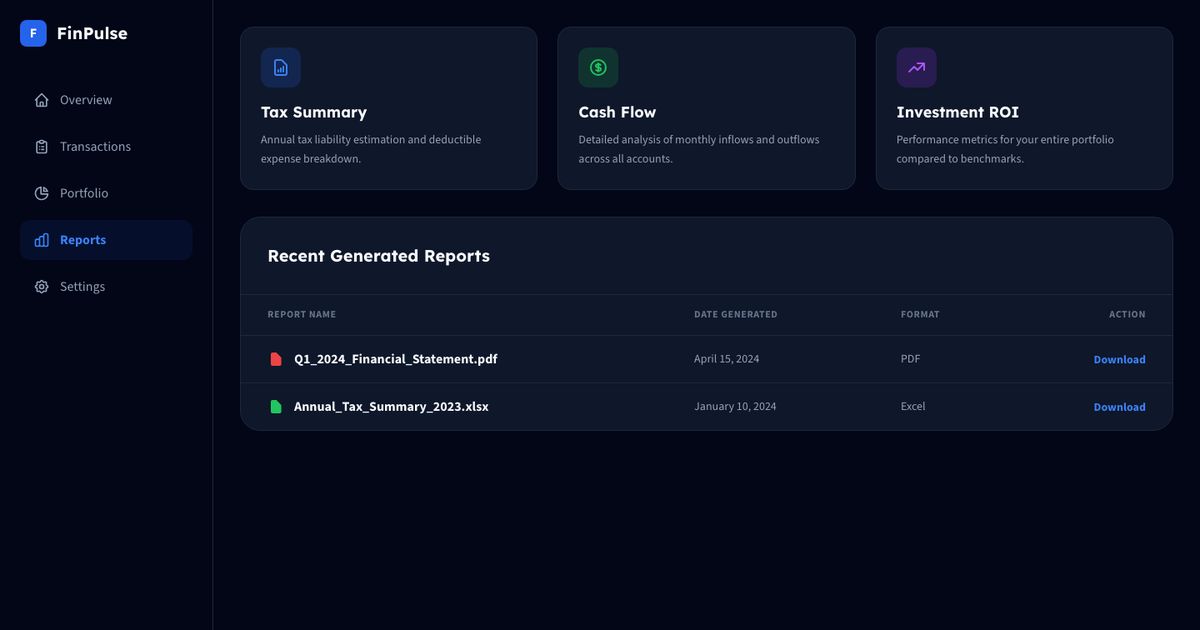Screen dimensions: 1200x630
Task: Open the Tax Summary card title
Action: click(314, 112)
